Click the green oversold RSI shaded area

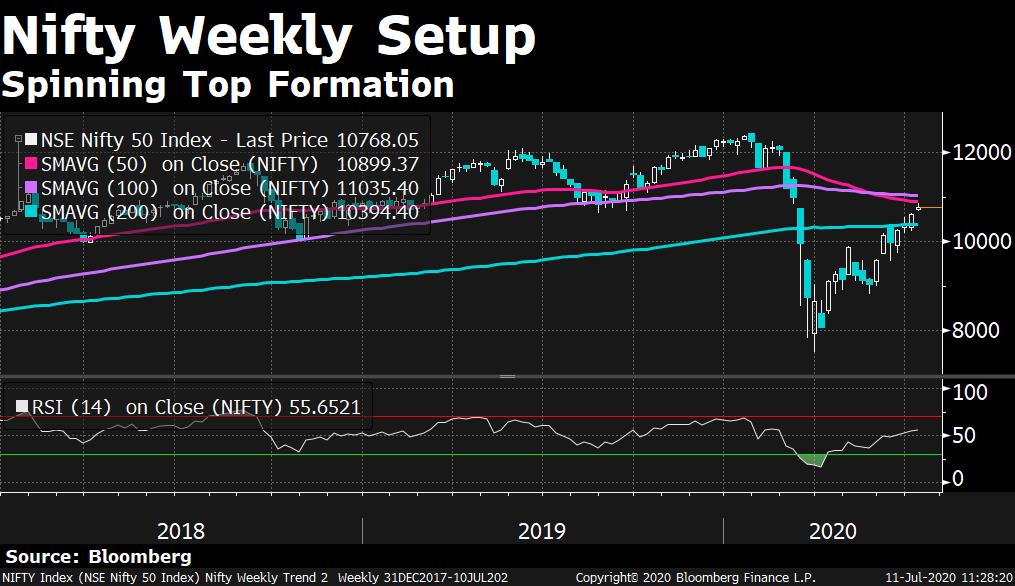(x=815, y=460)
